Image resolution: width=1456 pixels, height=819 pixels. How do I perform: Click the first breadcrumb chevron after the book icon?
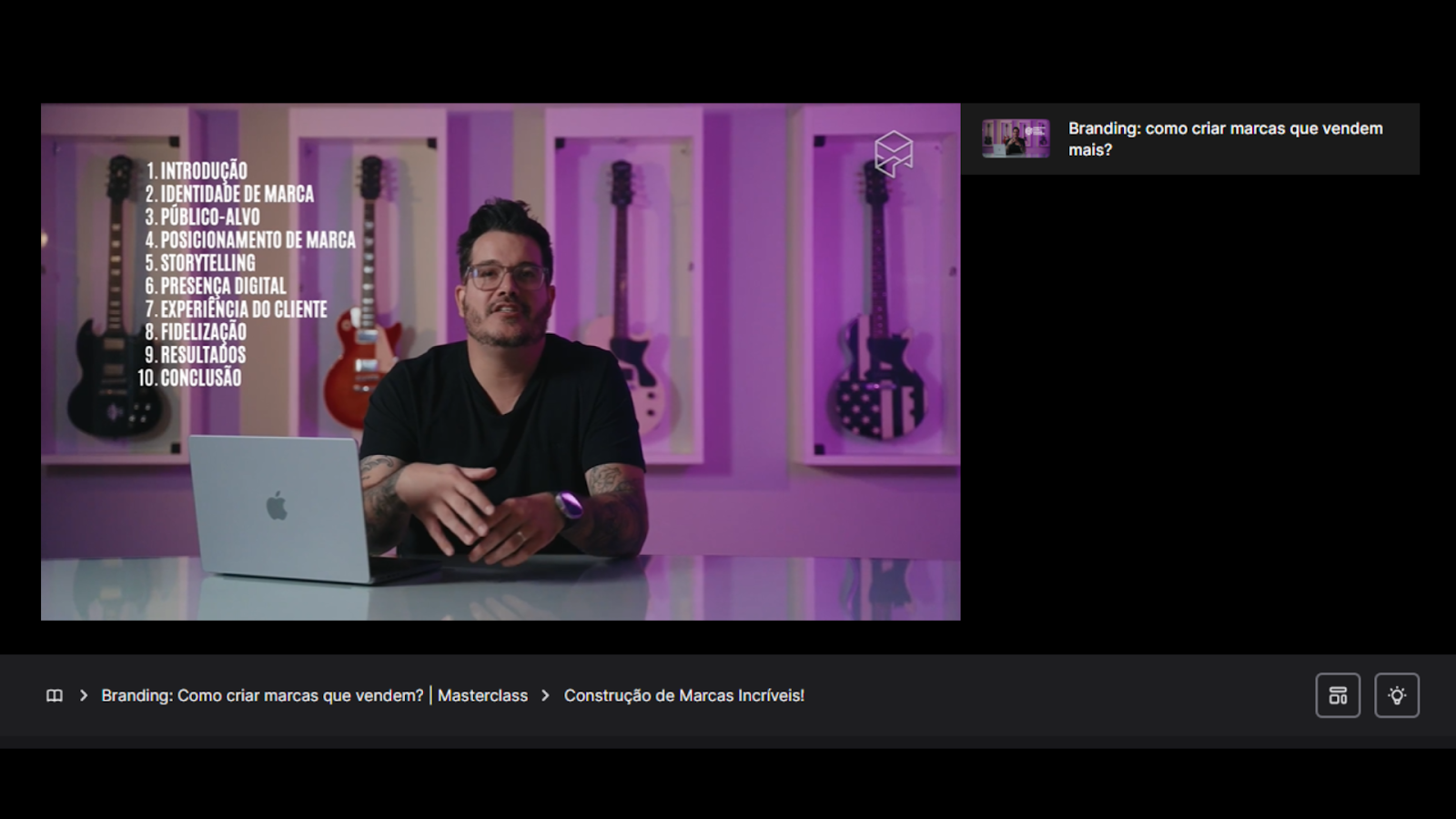pos(84,695)
